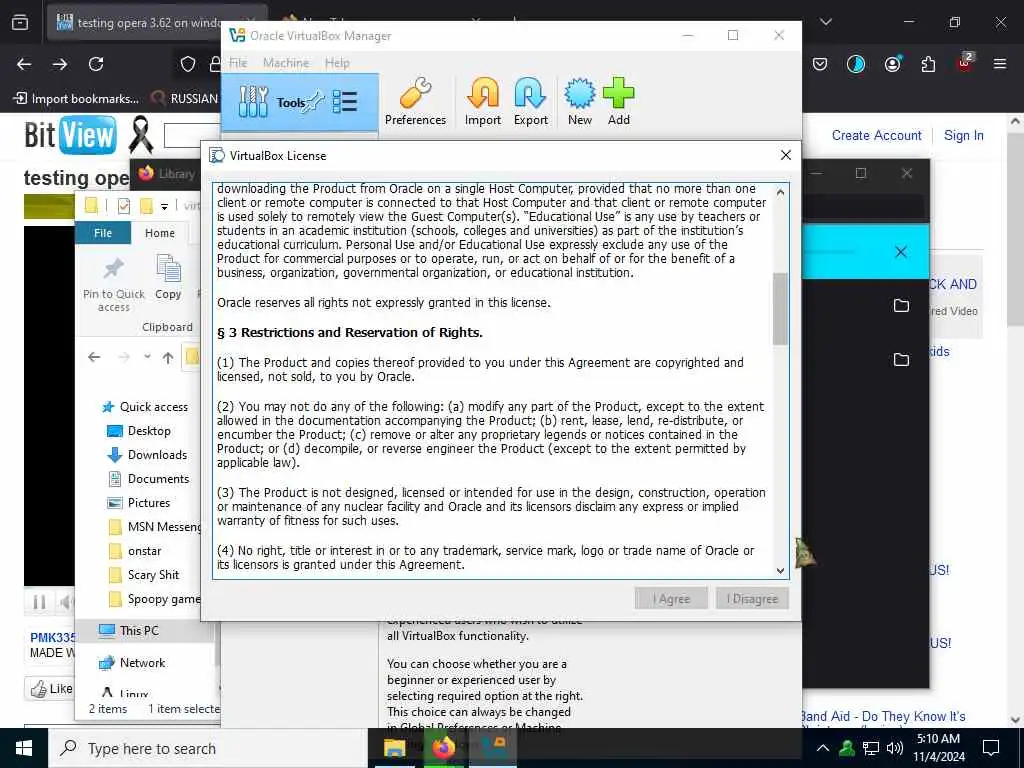Image resolution: width=1024 pixels, height=768 pixels.
Task: Click Create Account link
Action: (876, 135)
